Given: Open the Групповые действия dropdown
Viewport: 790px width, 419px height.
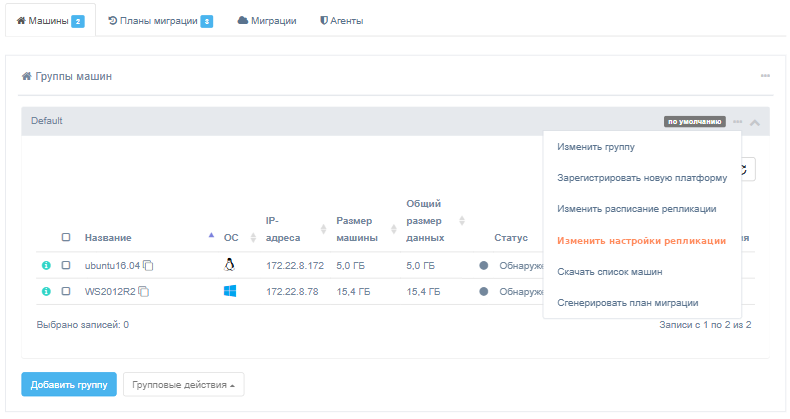Looking at the screenshot, I should 183,385.
